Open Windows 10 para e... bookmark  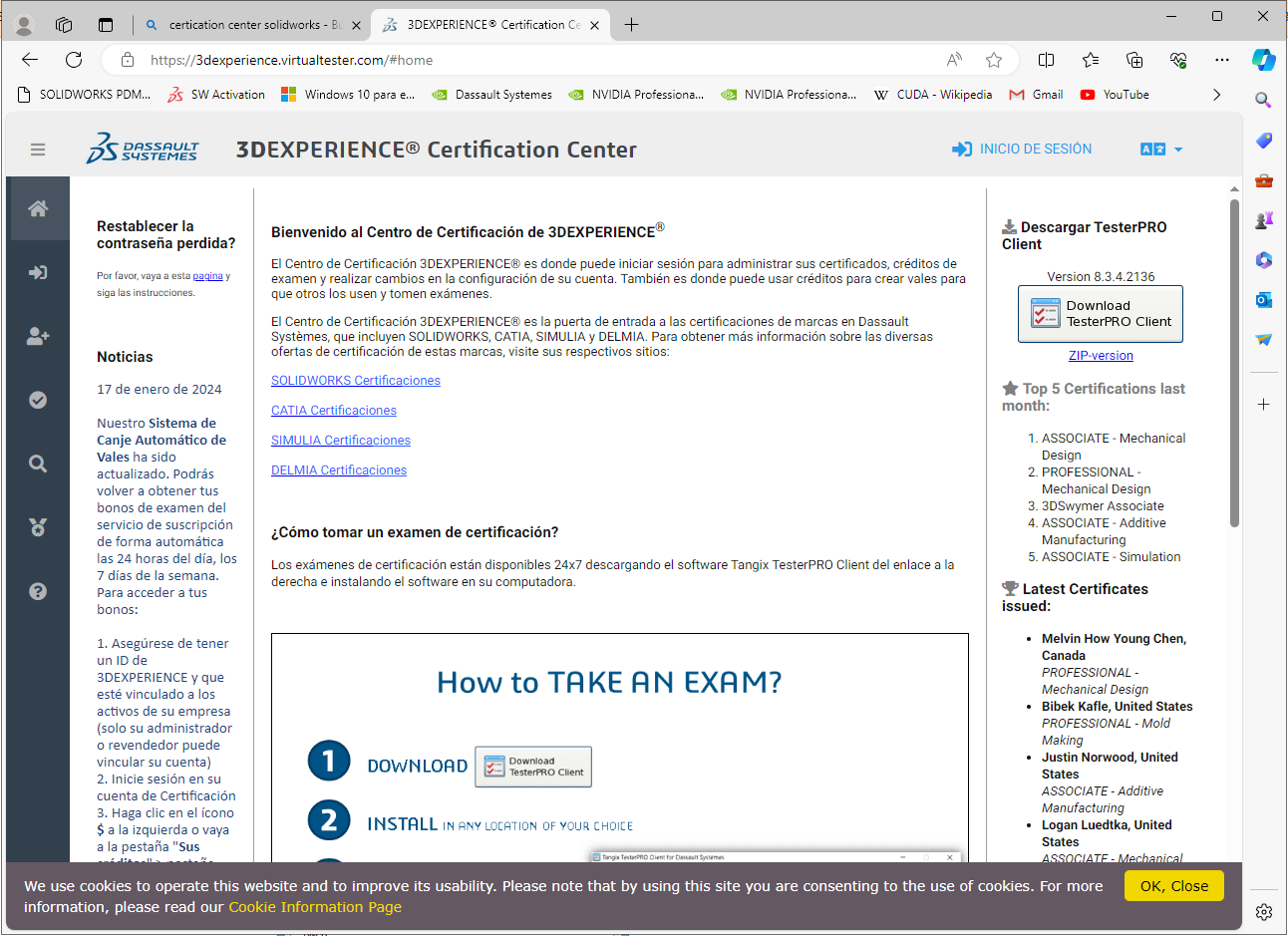click(x=348, y=95)
